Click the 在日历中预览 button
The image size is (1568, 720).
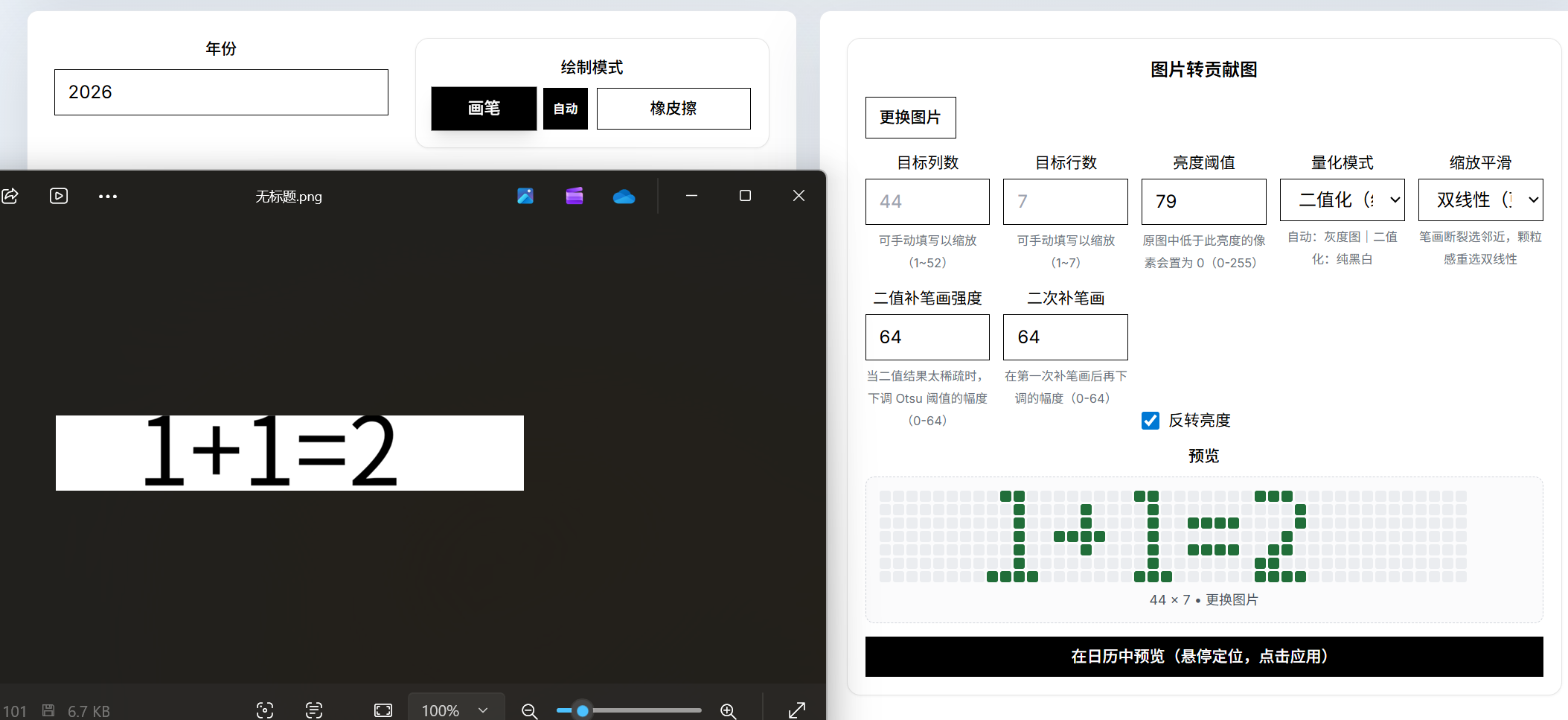(x=1203, y=657)
